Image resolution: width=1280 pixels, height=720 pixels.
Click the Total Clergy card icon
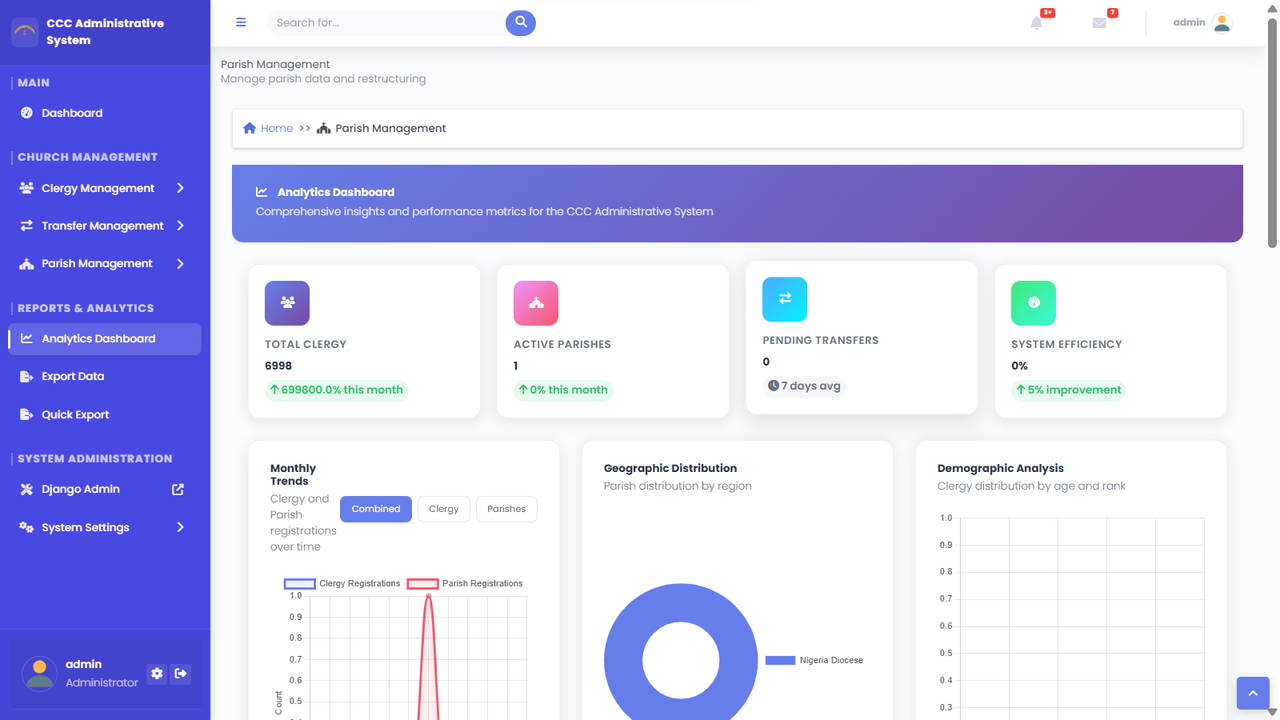click(x=287, y=303)
